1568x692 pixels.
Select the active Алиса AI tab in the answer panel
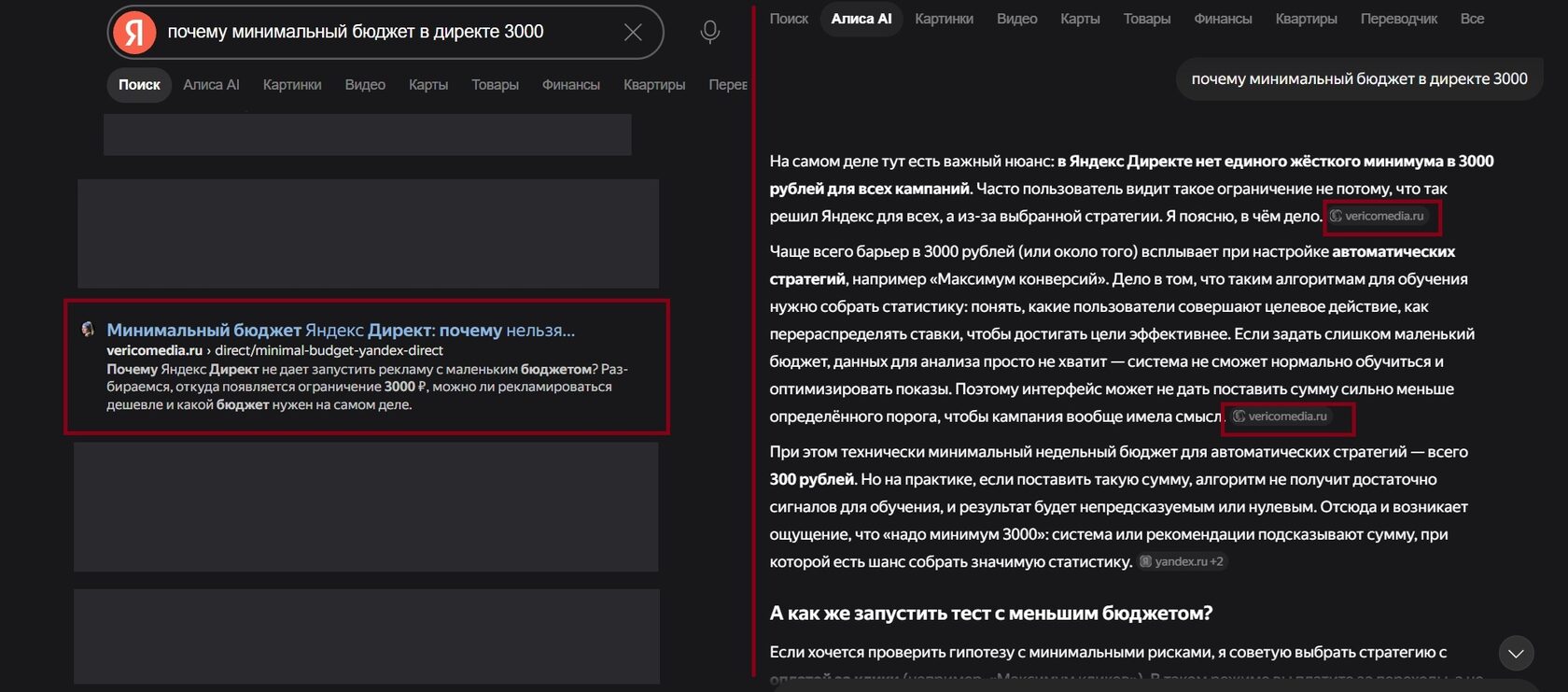pos(861,19)
